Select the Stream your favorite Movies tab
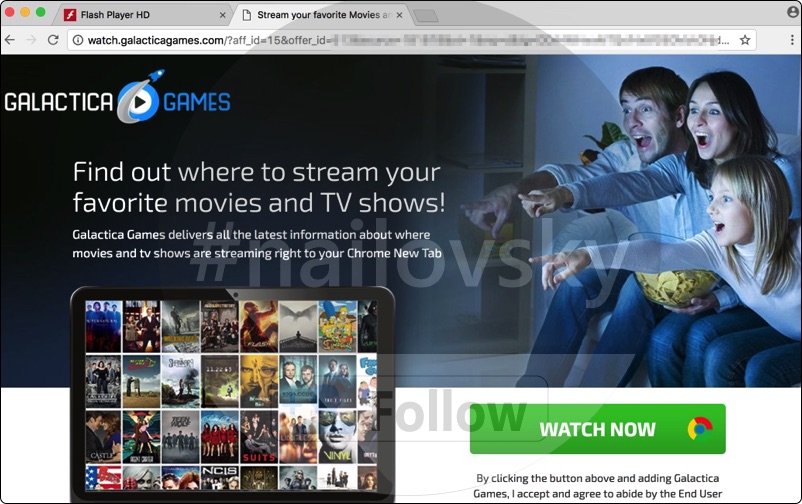Viewport: 802px width, 504px height. coord(322,15)
